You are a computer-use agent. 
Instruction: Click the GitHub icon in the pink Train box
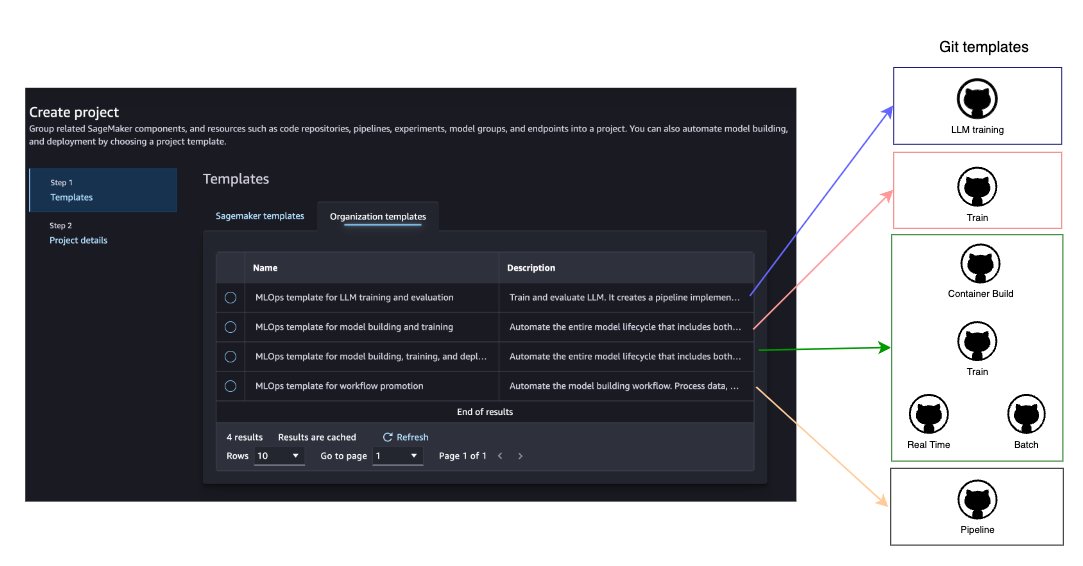point(977,187)
